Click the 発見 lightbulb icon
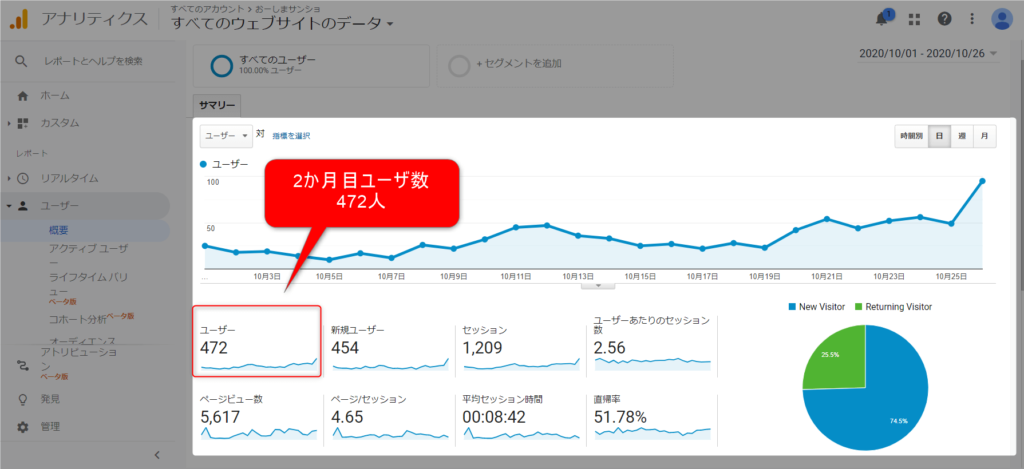 click(23, 399)
